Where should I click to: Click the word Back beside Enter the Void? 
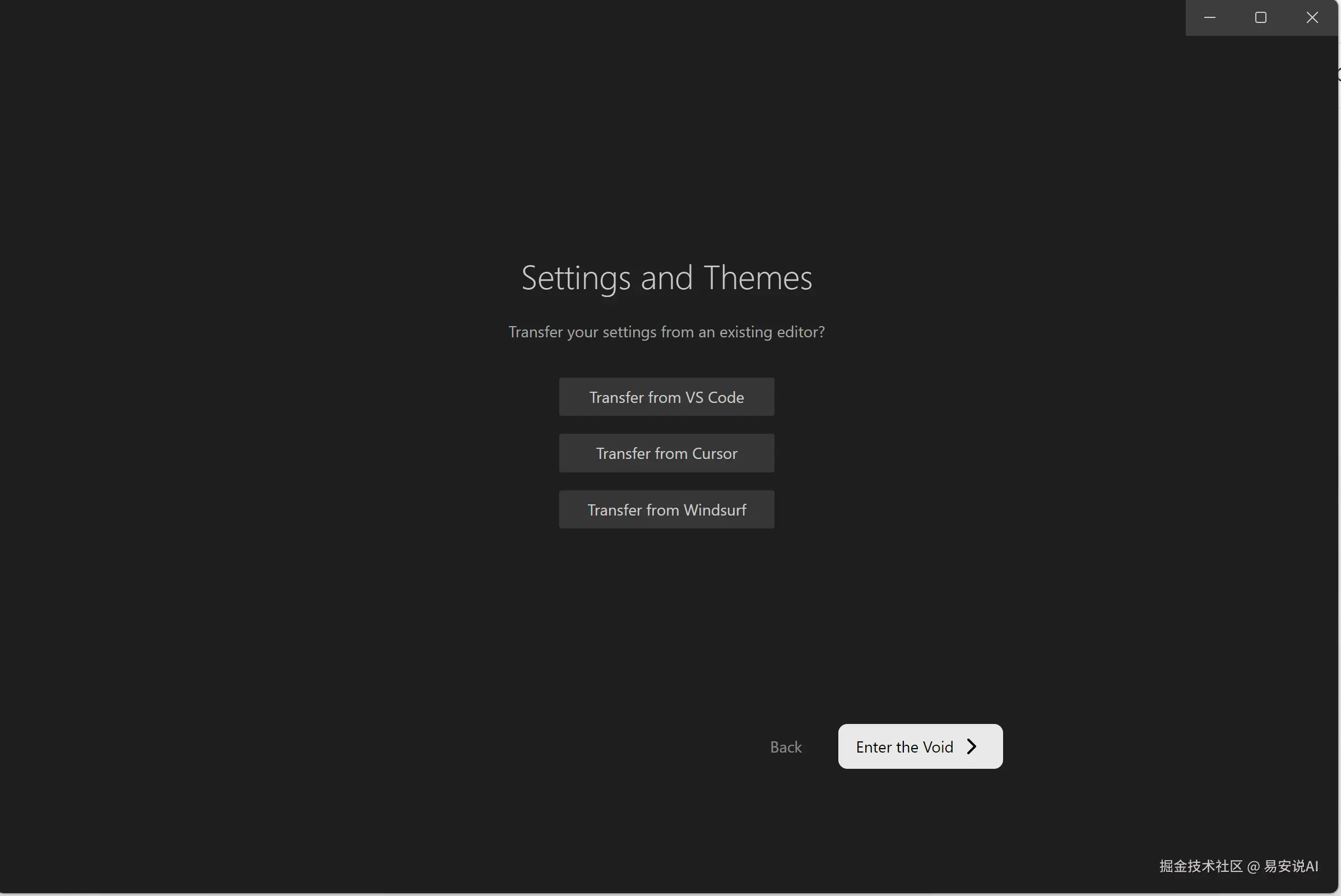tap(786, 747)
